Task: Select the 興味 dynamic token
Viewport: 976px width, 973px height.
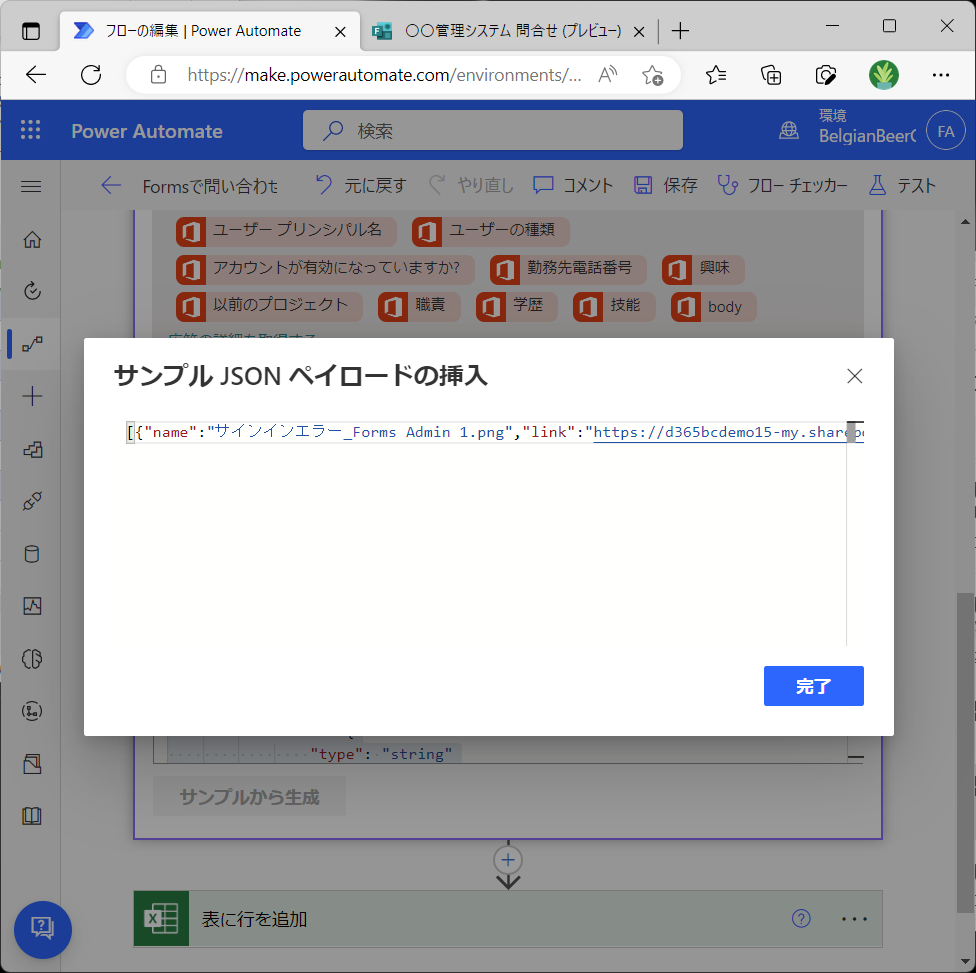Action: (x=703, y=270)
